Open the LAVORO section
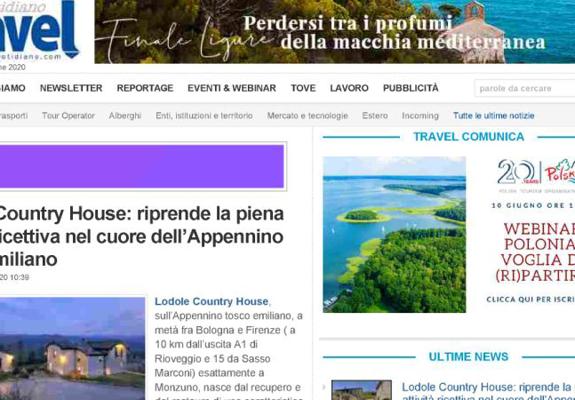 349,88
